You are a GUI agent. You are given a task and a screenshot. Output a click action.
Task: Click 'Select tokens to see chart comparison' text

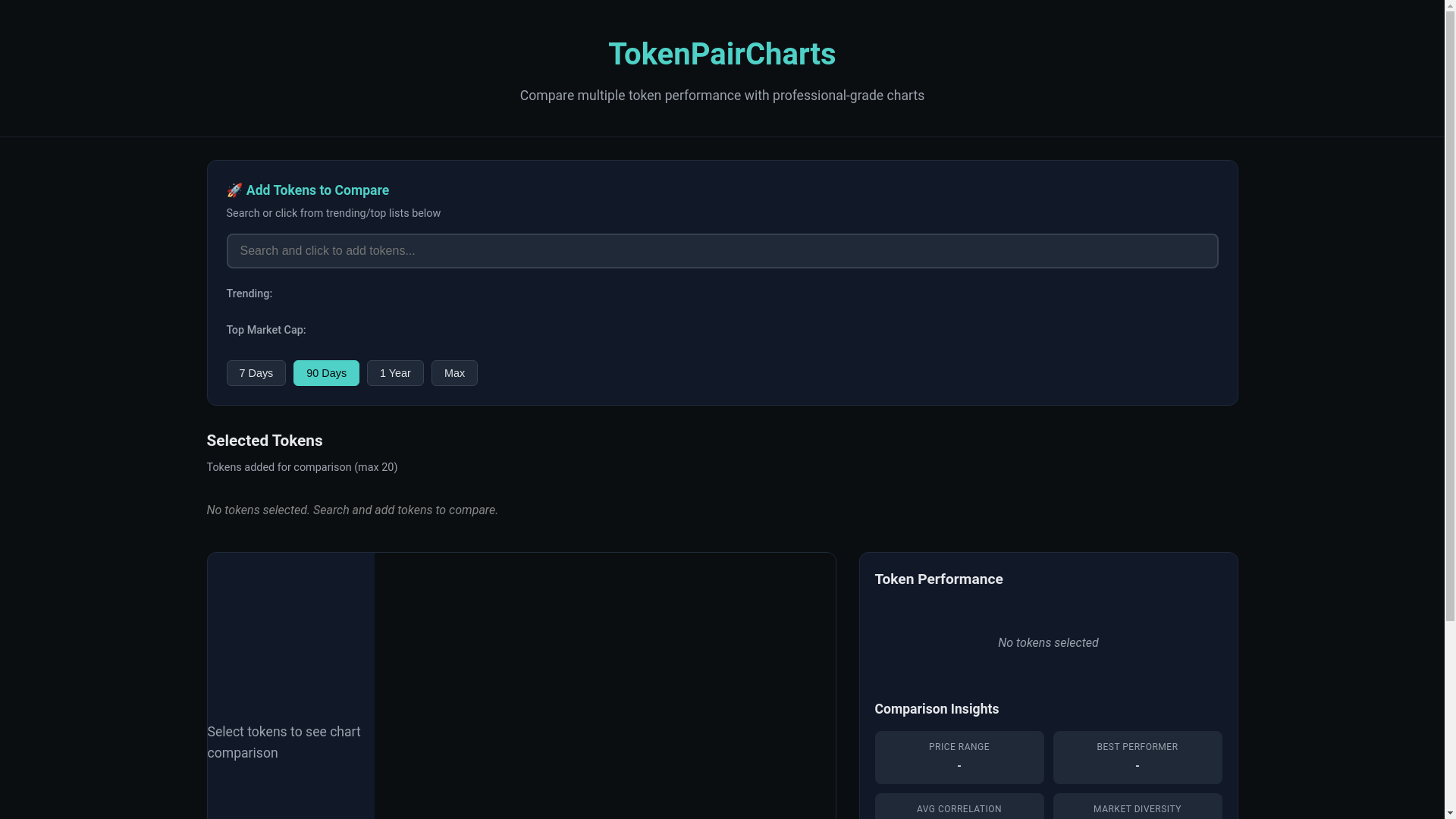pyautogui.click(x=284, y=742)
